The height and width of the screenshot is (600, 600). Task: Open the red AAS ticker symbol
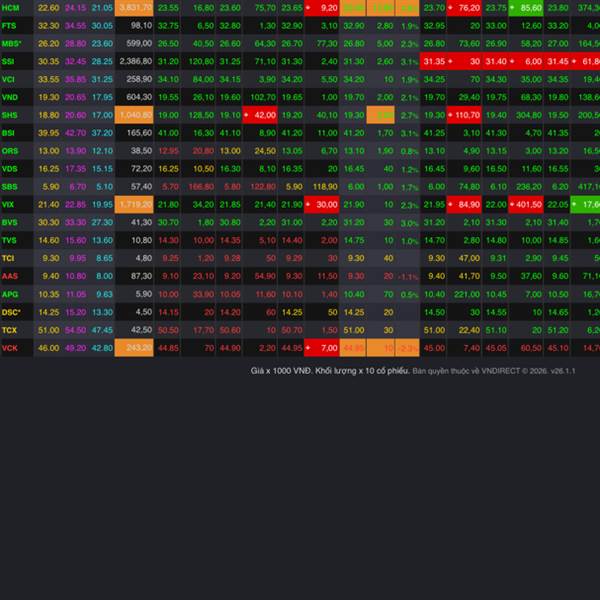pos(10,276)
